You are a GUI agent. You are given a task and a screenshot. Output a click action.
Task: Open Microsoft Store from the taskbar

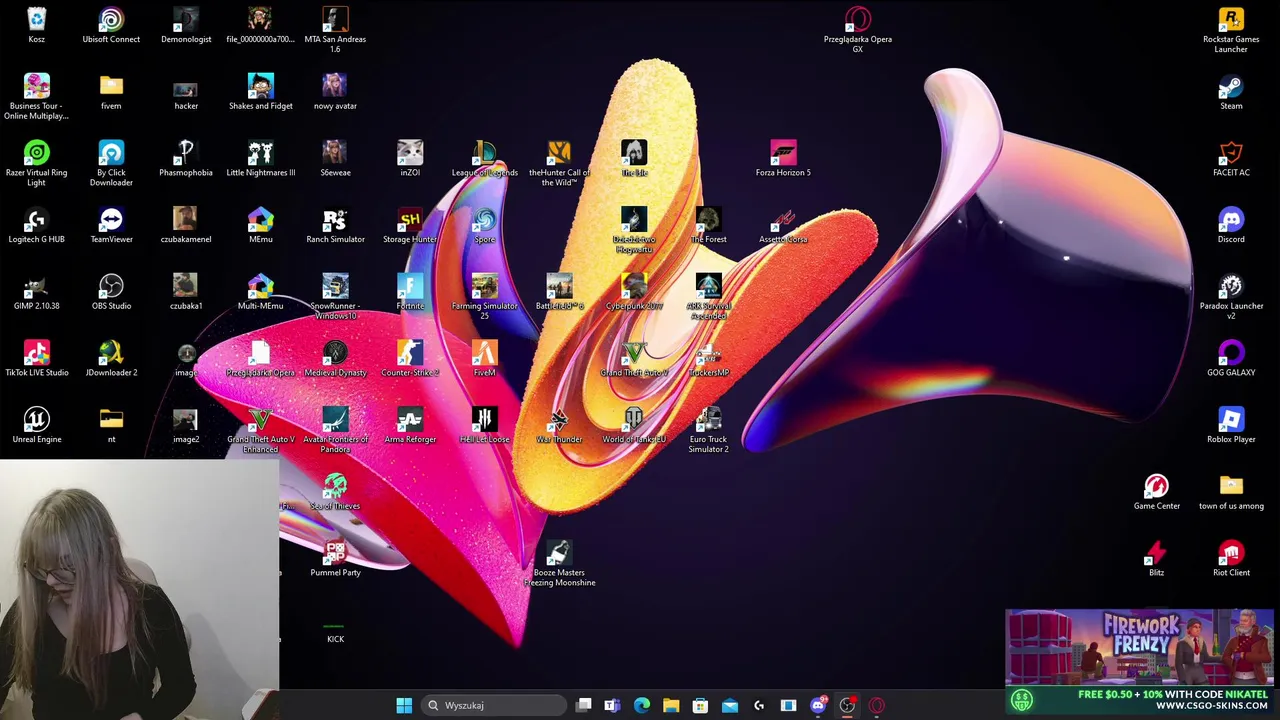click(700, 705)
